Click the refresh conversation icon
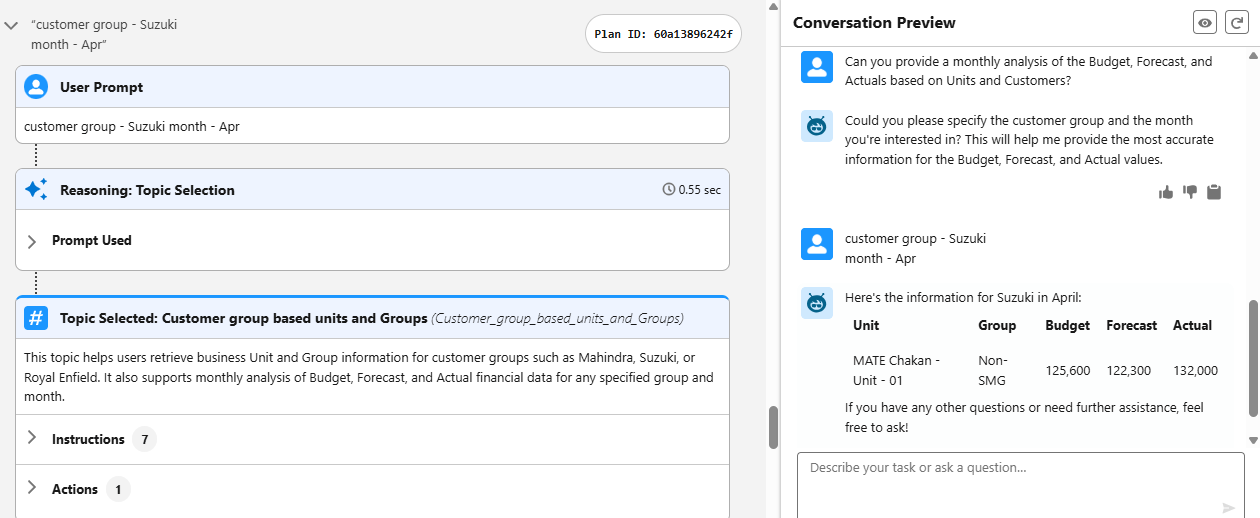The image size is (1260, 518). click(1236, 23)
